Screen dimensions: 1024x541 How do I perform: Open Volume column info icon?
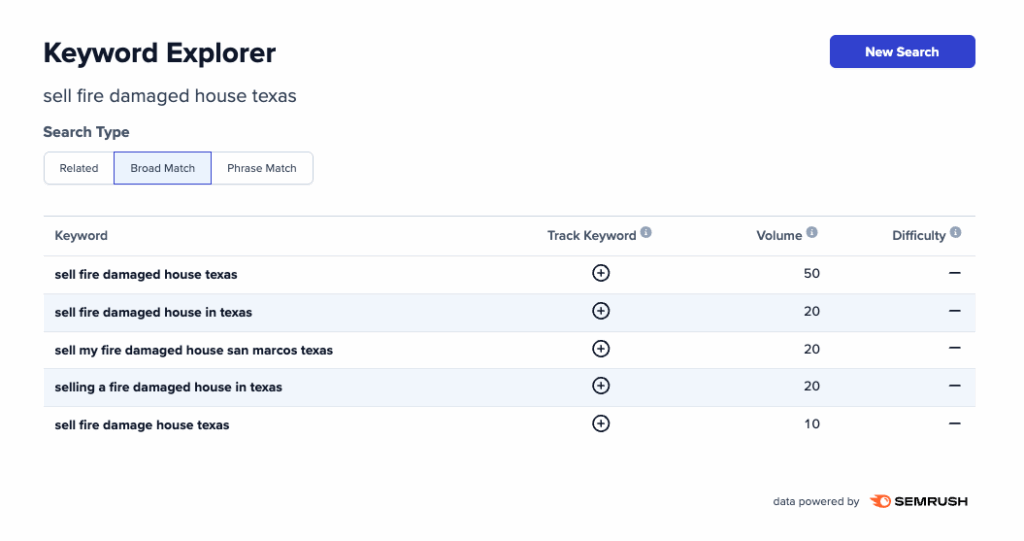click(x=812, y=233)
